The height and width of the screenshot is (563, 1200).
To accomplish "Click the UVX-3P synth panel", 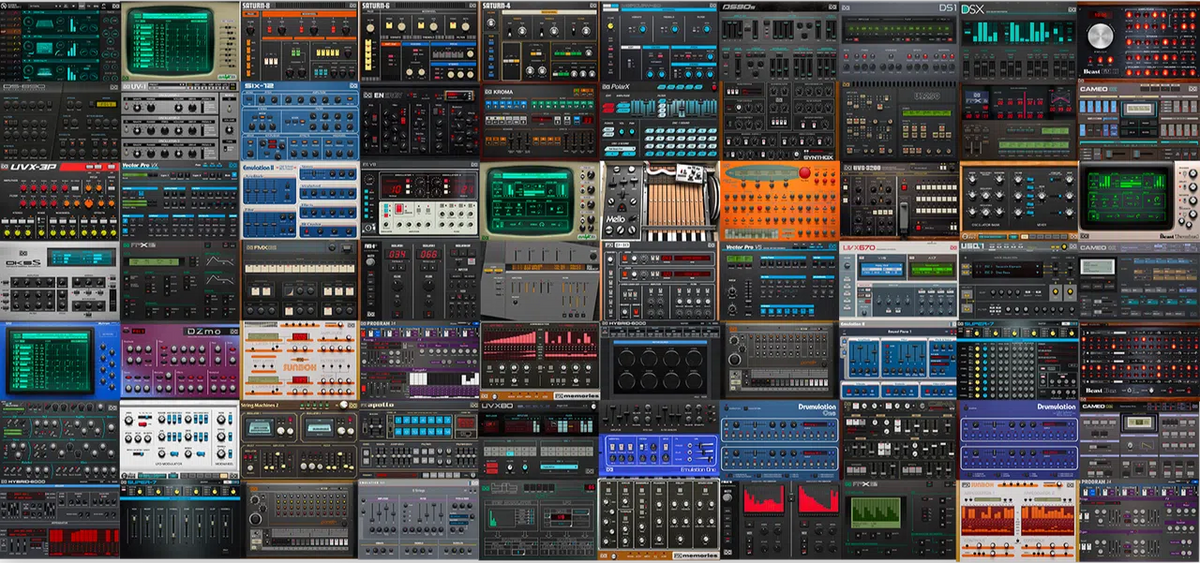I will click(60, 201).
